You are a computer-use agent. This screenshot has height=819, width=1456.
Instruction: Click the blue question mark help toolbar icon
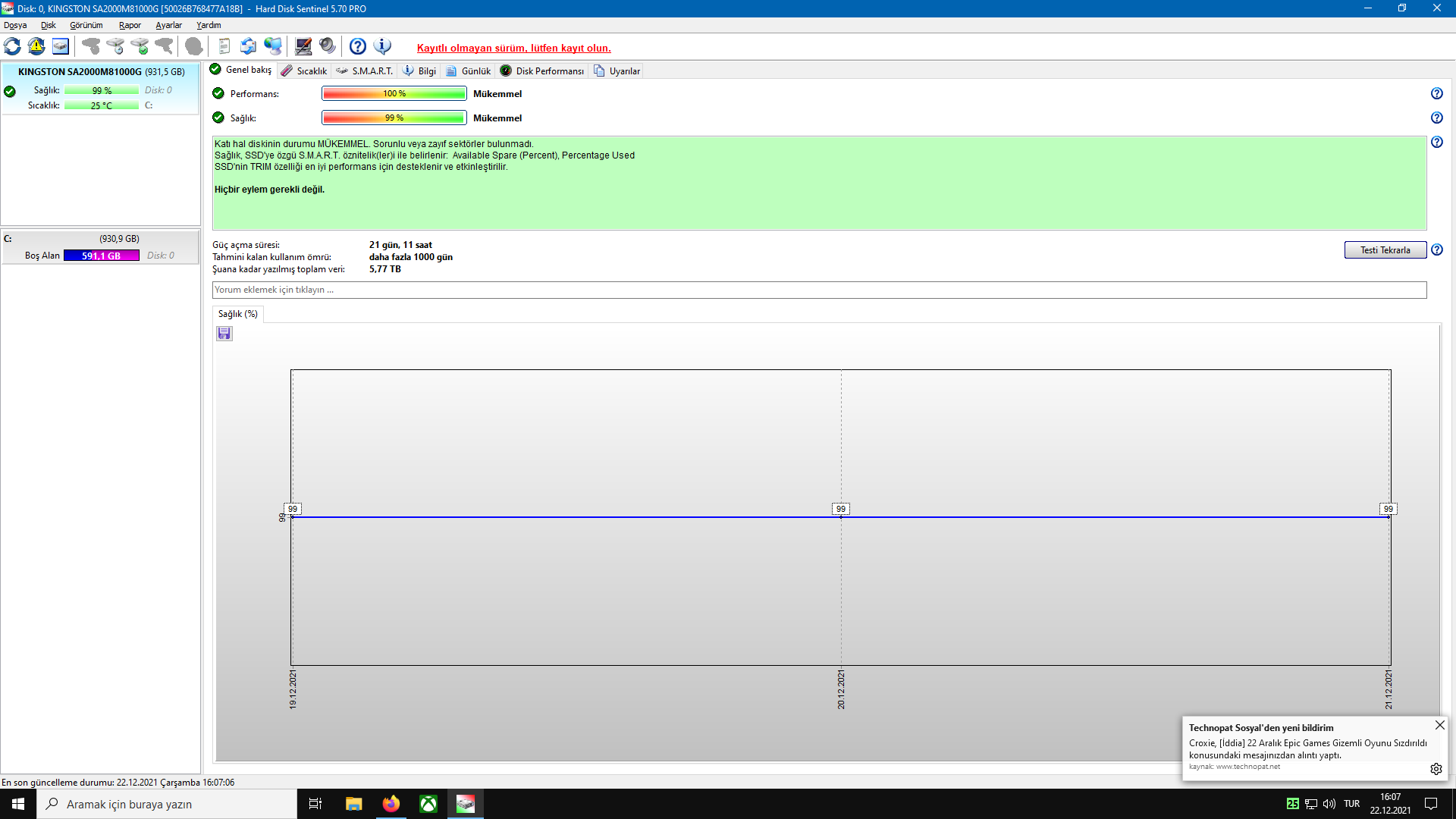358,46
